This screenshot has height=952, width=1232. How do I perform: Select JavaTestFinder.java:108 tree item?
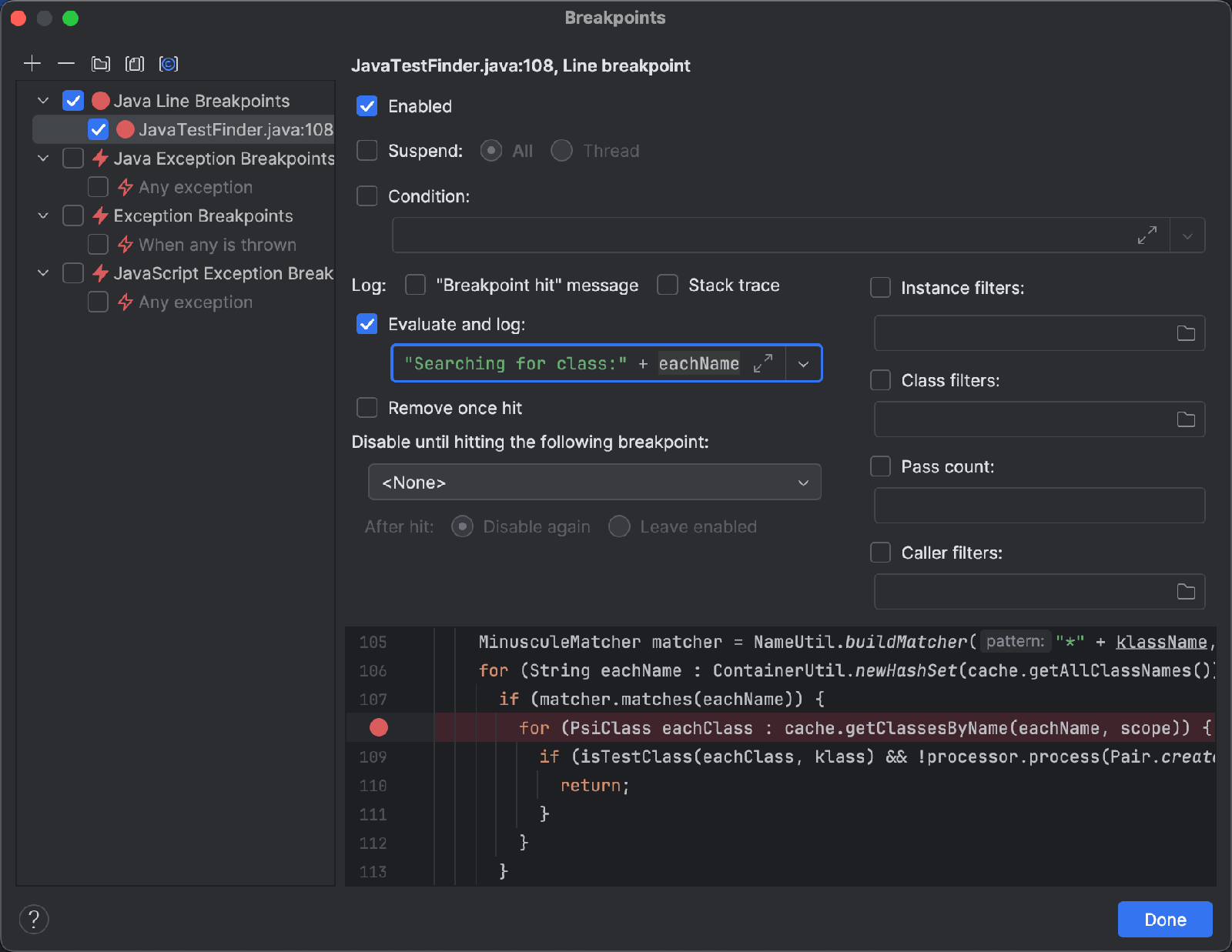click(x=183, y=129)
